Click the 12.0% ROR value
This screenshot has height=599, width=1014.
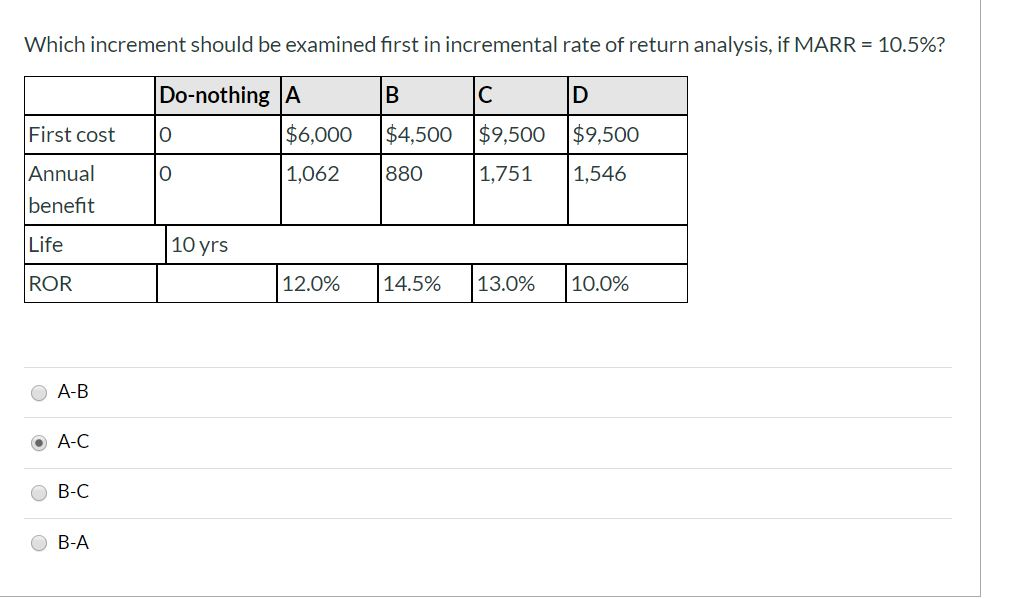tap(311, 283)
